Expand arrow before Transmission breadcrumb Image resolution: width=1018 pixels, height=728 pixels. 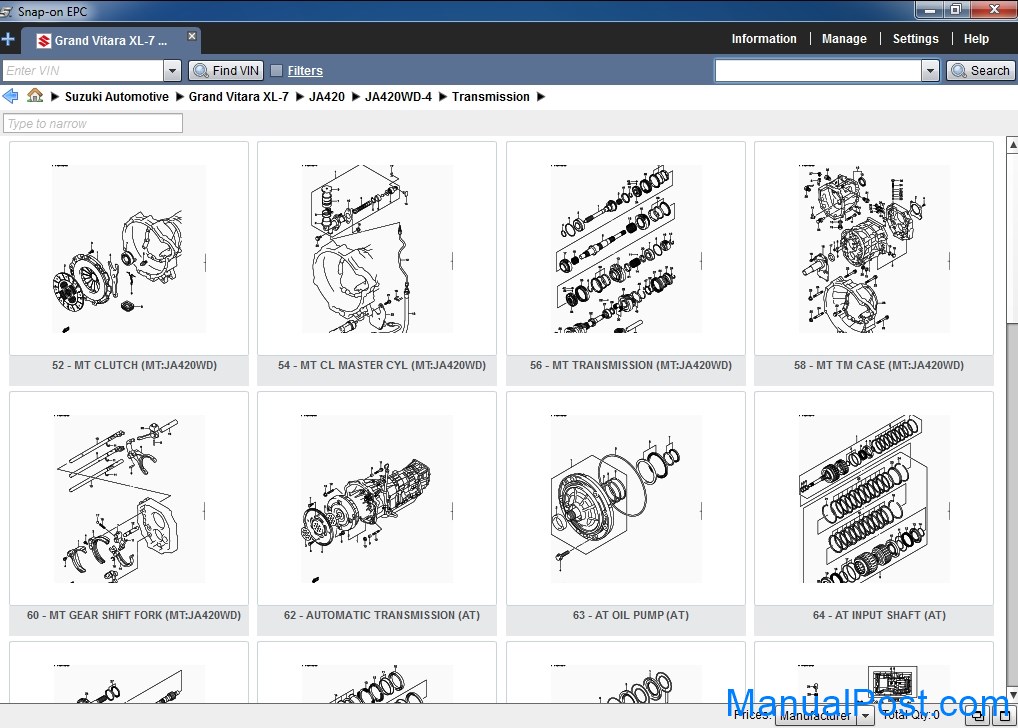coord(442,97)
